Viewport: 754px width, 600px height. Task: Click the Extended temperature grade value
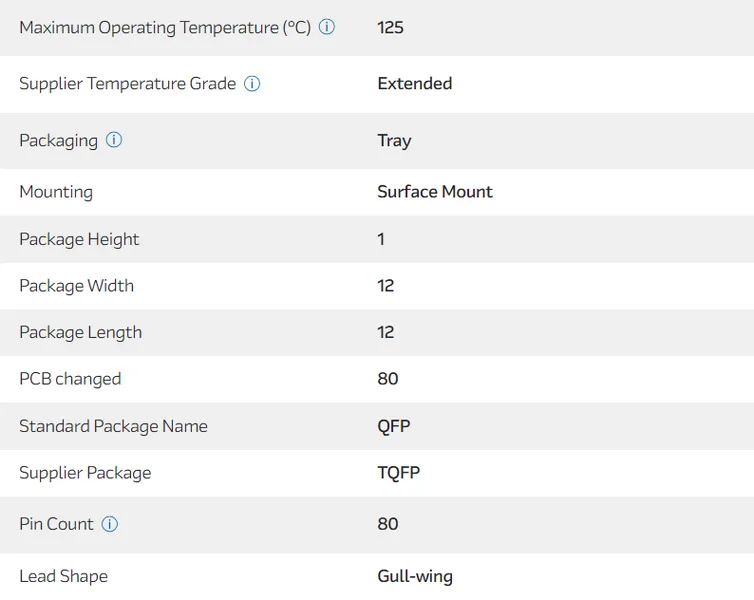tap(414, 84)
